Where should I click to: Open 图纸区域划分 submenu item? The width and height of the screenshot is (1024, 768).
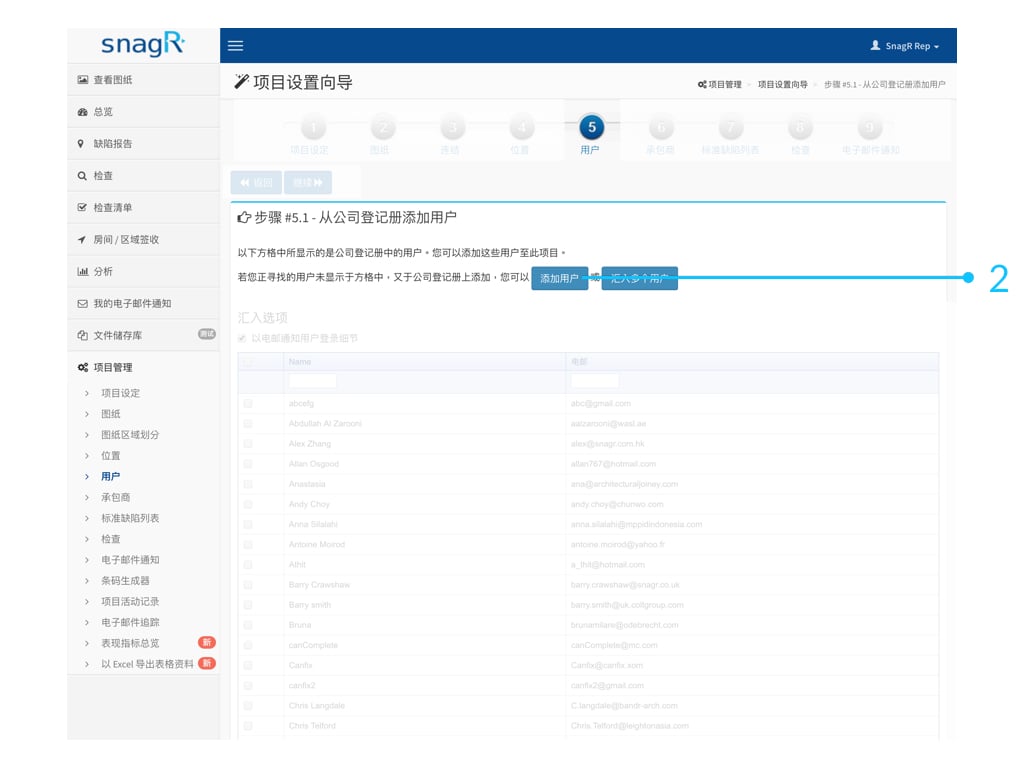[130, 435]
